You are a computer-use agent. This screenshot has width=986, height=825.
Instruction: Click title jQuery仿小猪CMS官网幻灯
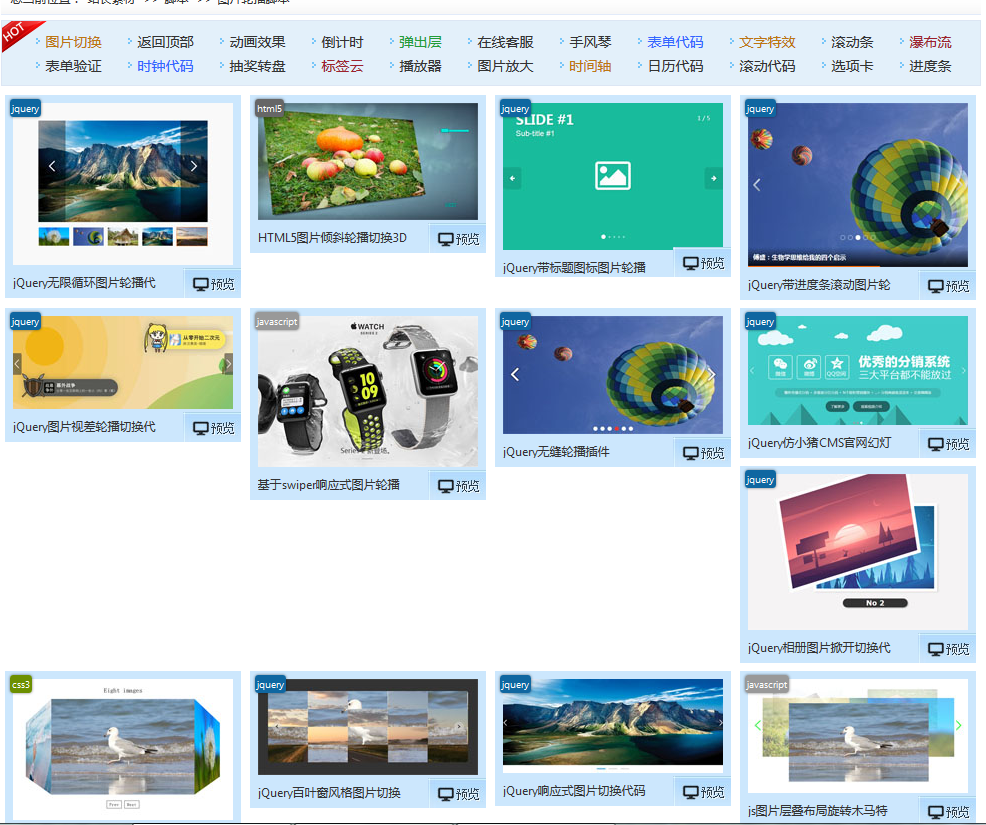tap(819, 443)
